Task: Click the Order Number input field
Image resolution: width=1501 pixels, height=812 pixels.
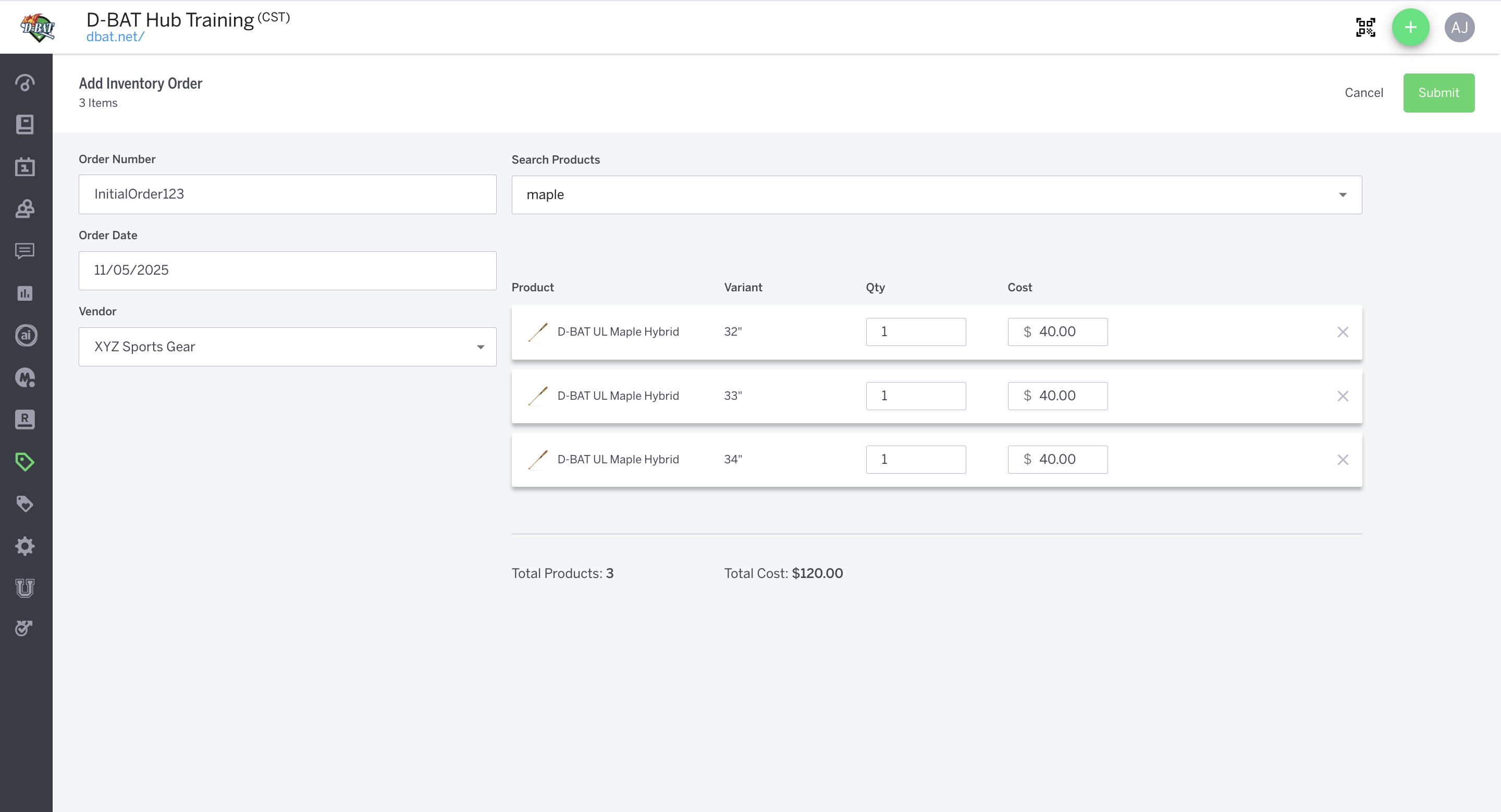Action: click(x=287, y=194)
